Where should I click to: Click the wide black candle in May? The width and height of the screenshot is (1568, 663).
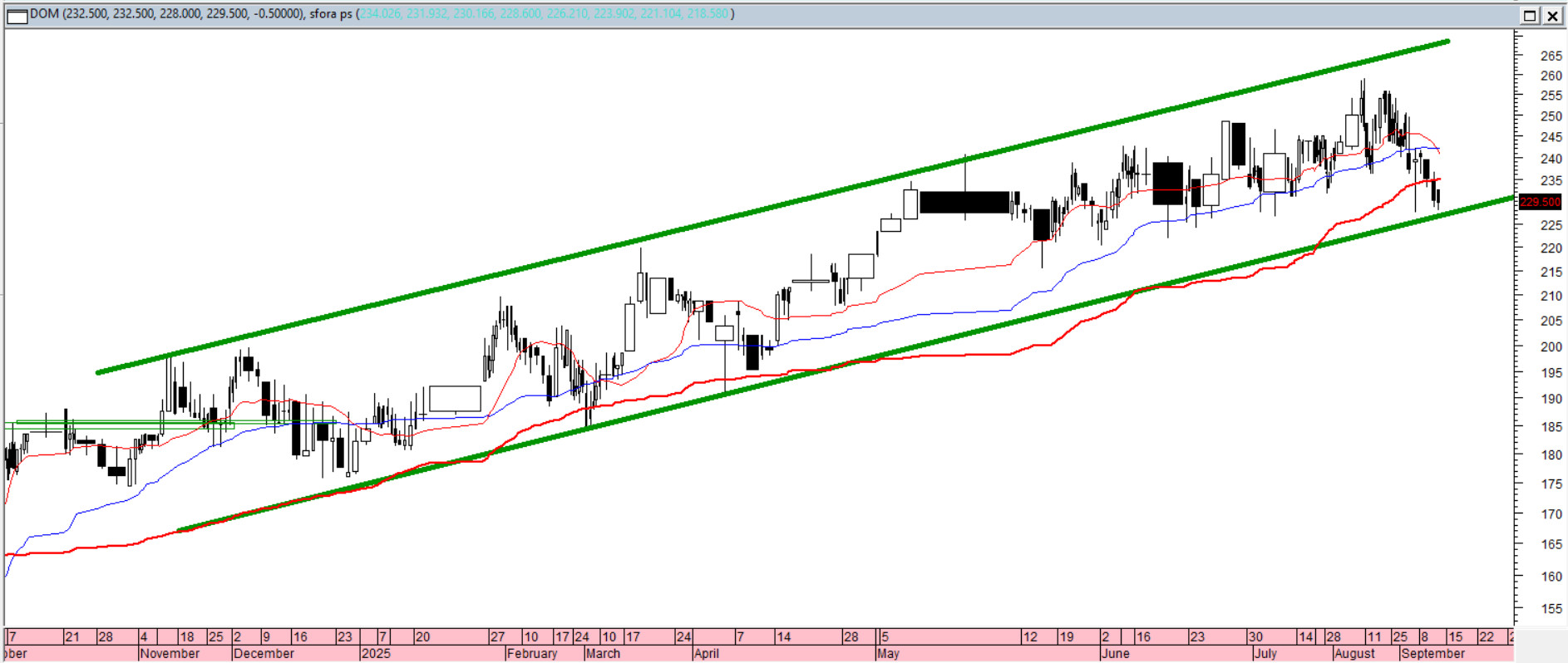pos(964,202)
